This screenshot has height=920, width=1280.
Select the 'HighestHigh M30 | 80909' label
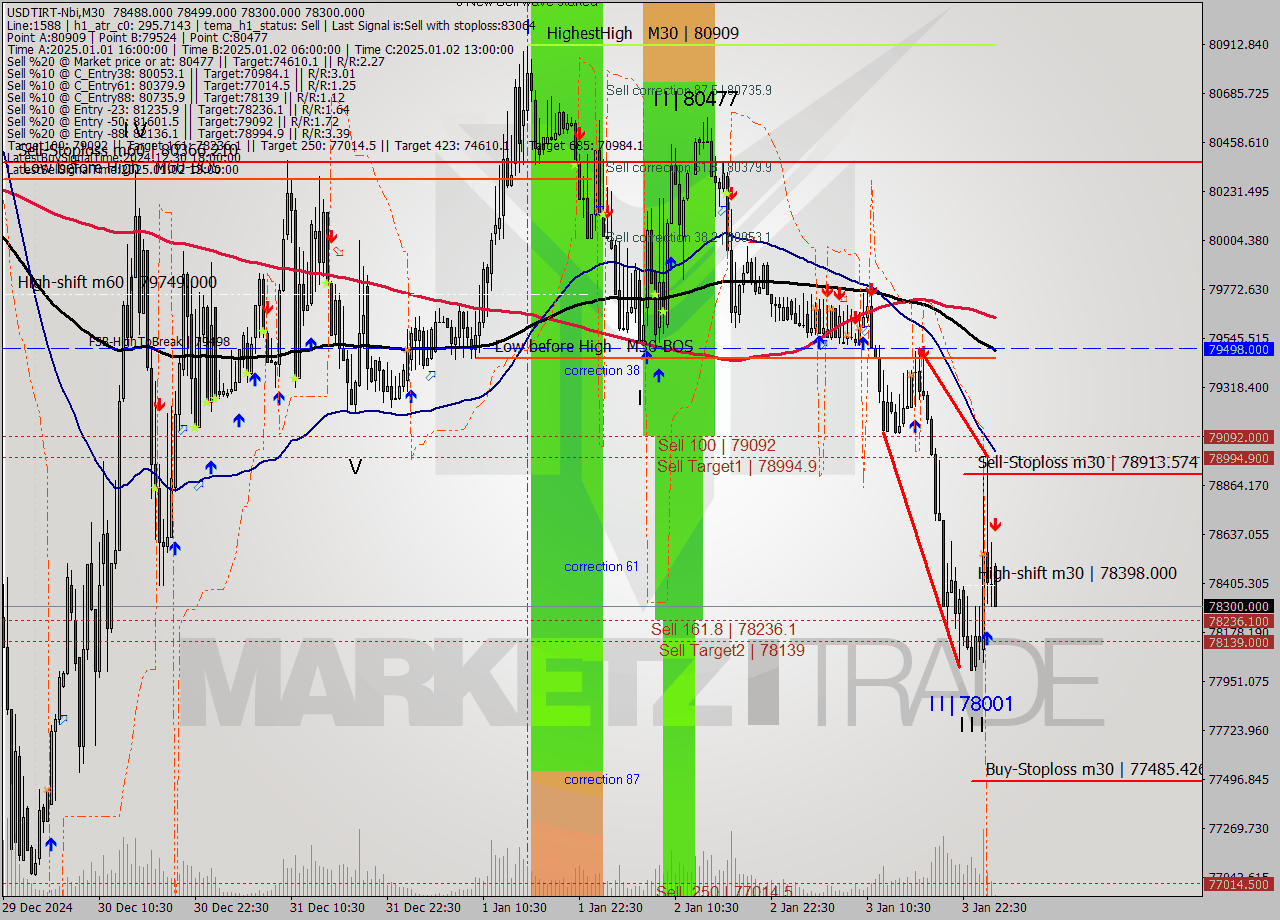point(642,34)
